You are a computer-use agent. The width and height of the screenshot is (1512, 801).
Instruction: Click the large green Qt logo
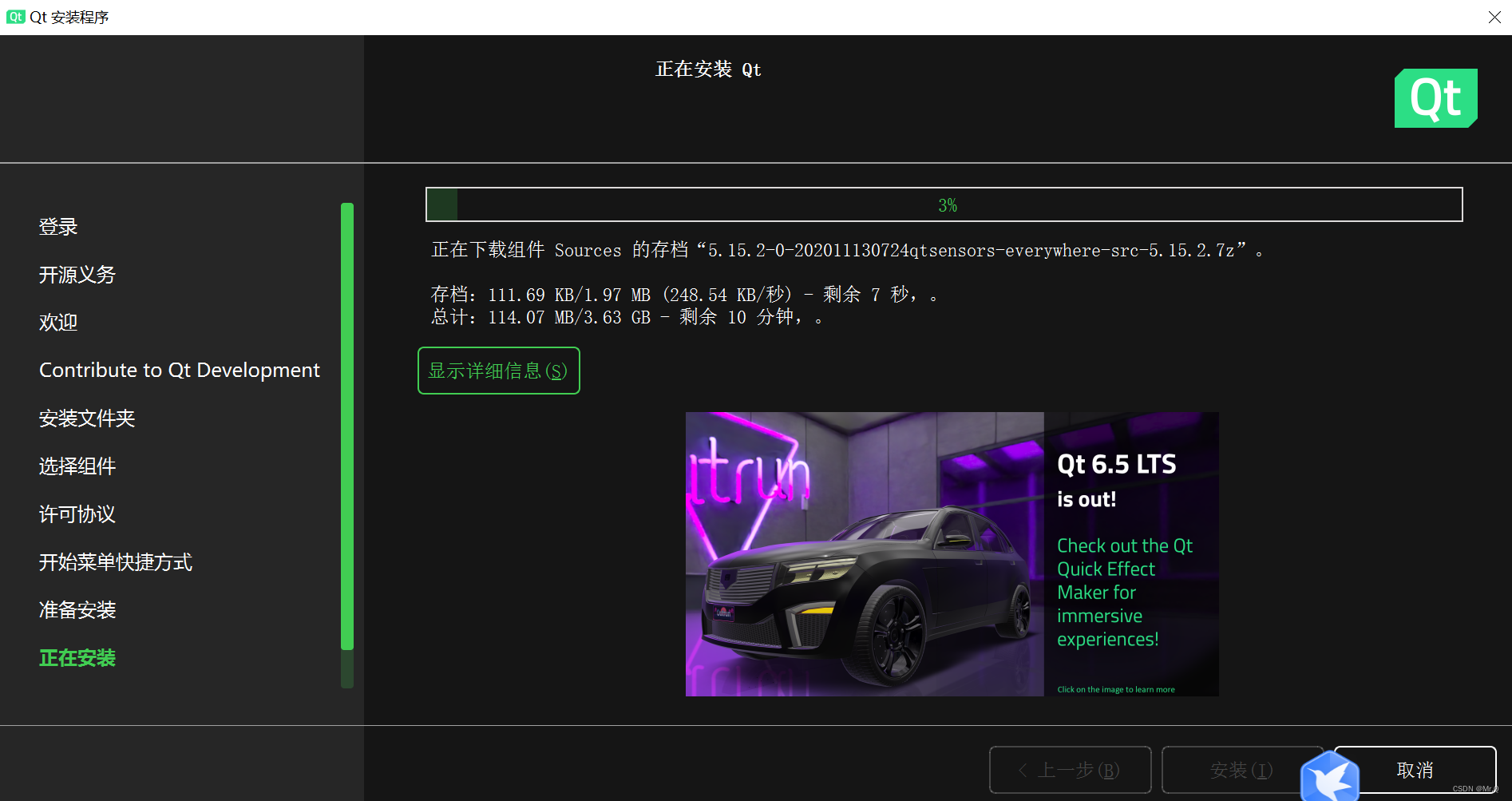point(1435,98)
